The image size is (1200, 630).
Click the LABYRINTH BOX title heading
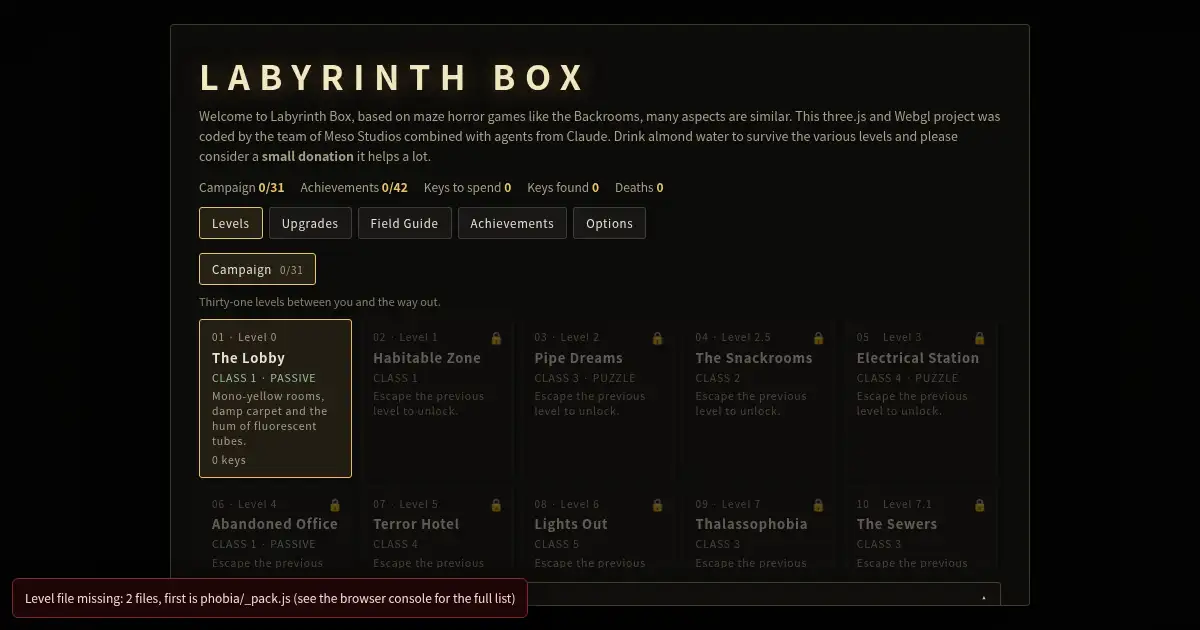392,78
